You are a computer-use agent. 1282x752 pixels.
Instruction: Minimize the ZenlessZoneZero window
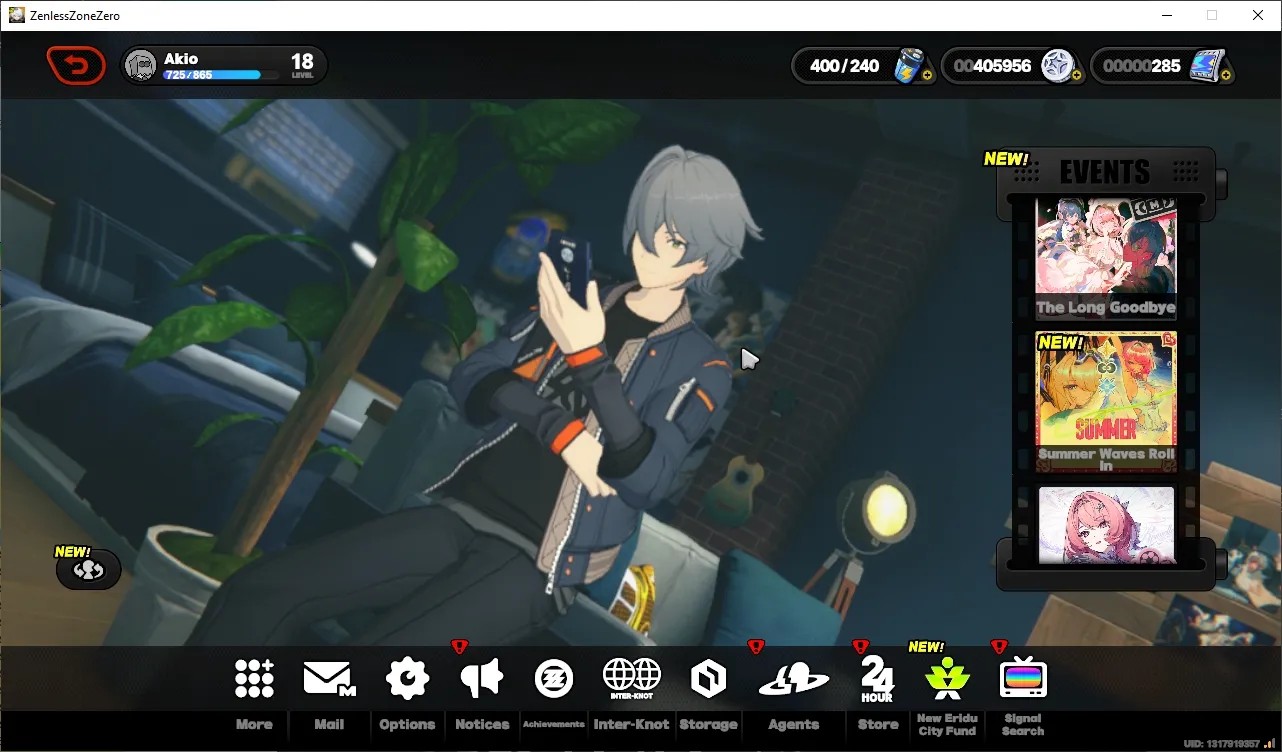1166,15
